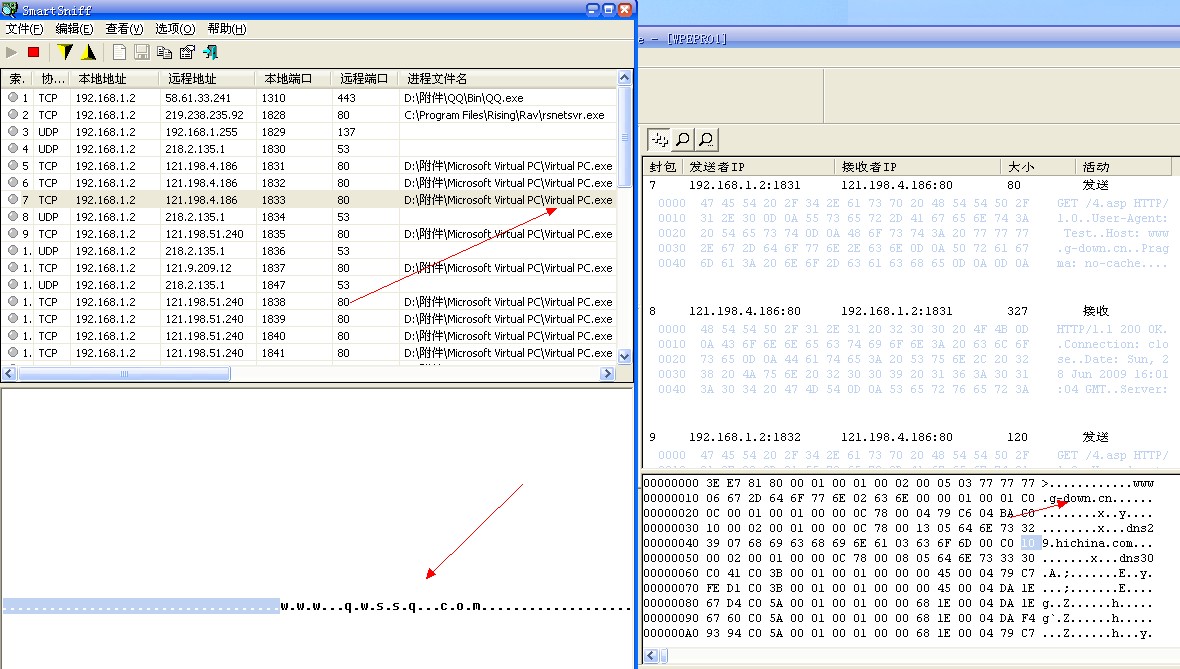Click the green Start Capture arrow
Viewport: 1180px width, 669px height.
point(11,52)
